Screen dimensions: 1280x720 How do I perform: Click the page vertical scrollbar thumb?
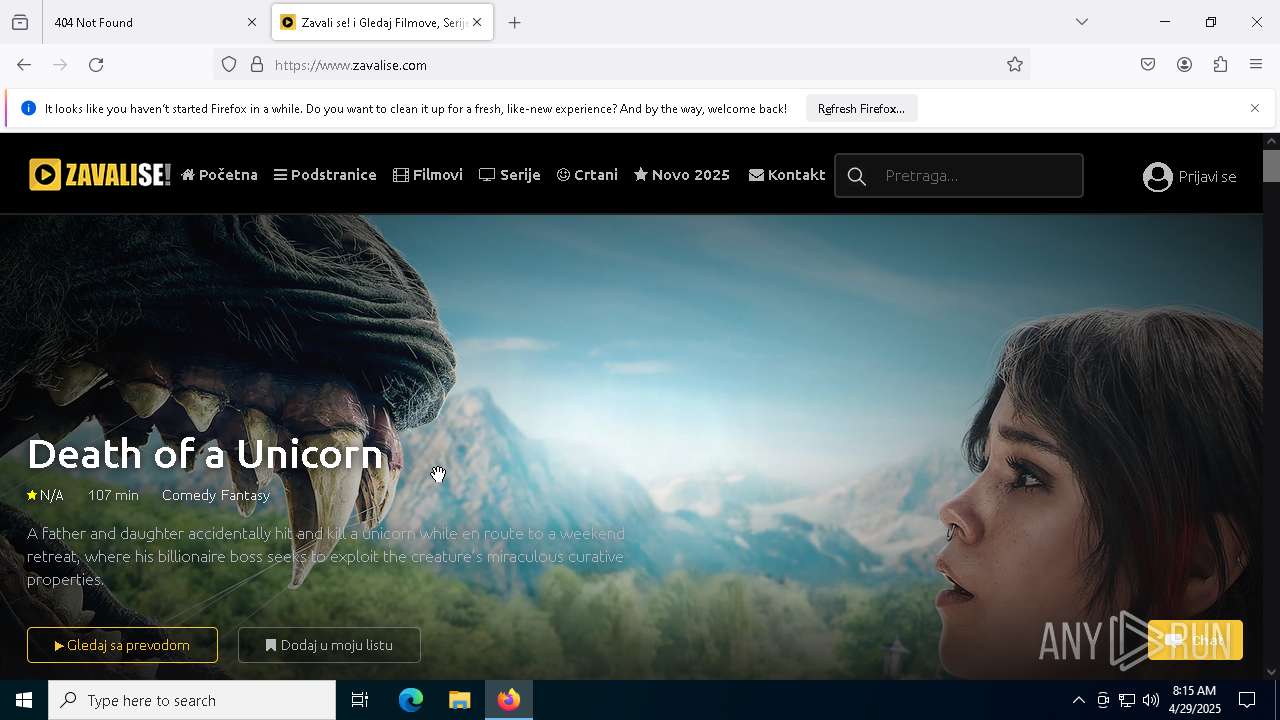coord(1271,165)
